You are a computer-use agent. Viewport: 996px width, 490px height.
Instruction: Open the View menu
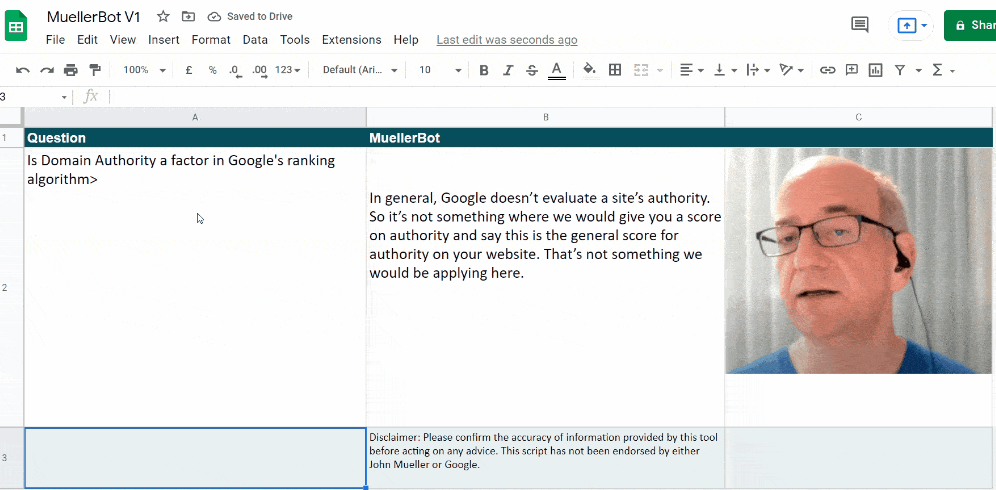pos(123,39)
